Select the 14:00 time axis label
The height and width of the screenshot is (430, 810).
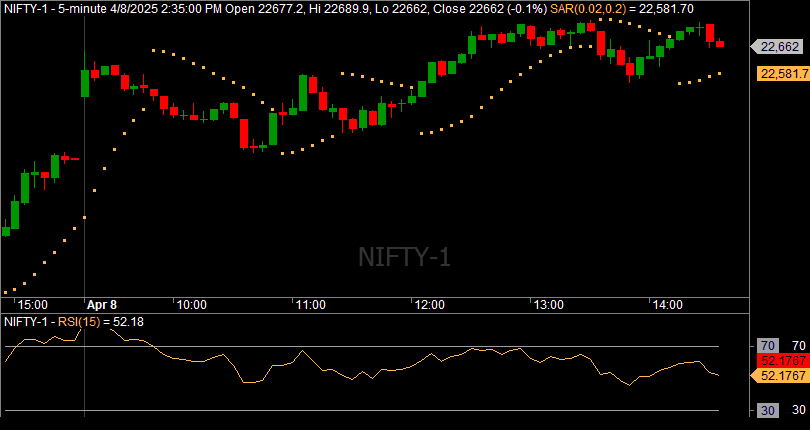click(x=666, y=304)
